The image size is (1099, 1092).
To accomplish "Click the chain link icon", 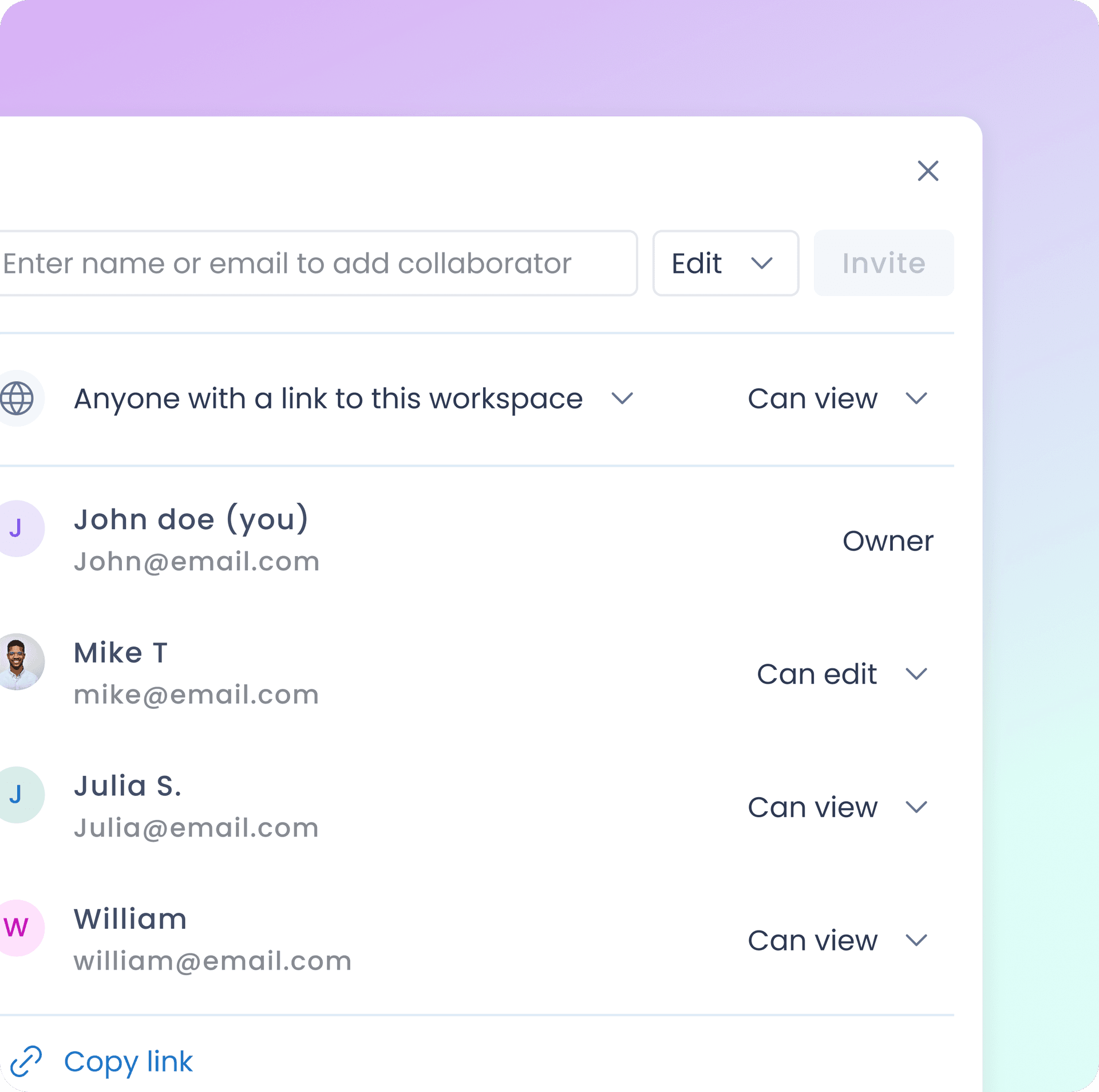I will click(26, 1061).
